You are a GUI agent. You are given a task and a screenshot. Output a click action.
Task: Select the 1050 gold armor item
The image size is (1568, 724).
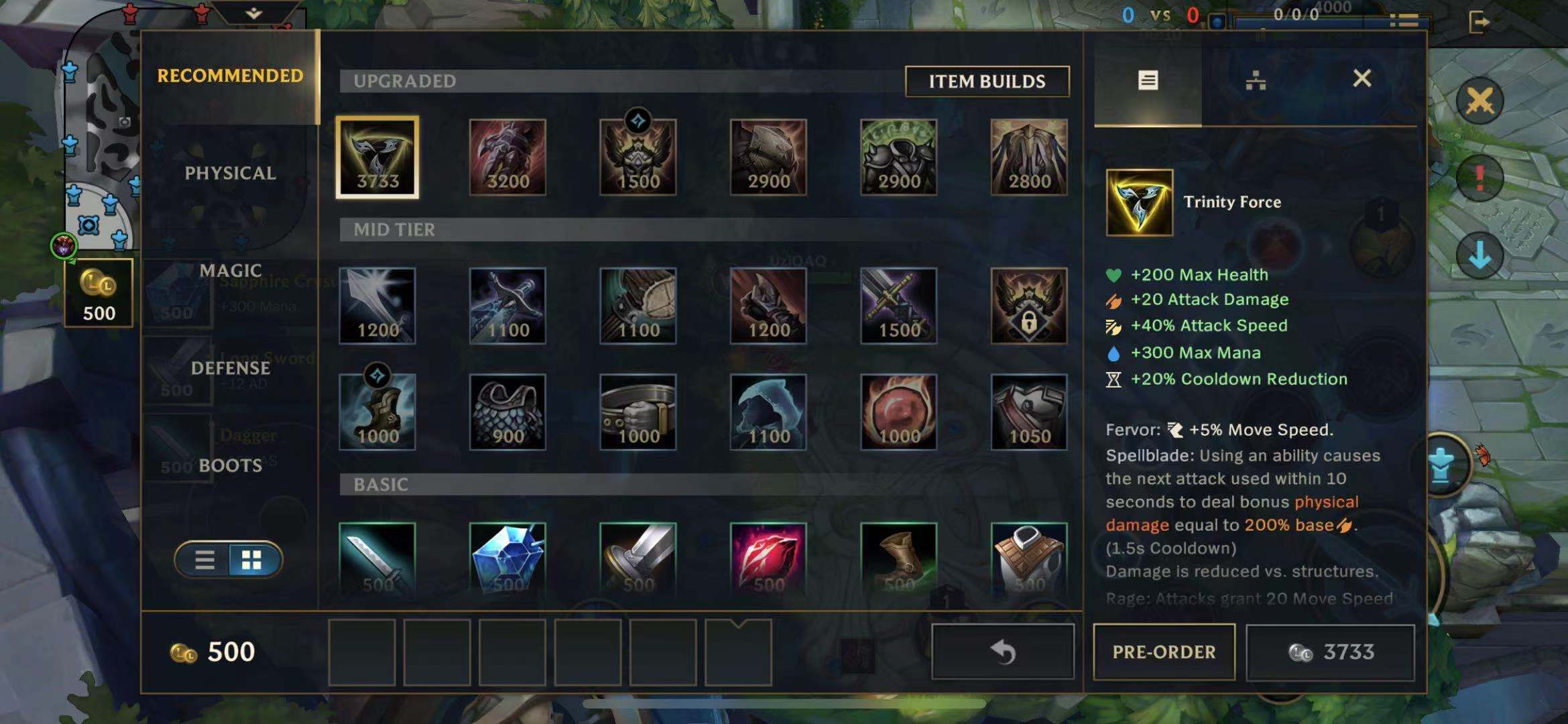click(1029, 412)
